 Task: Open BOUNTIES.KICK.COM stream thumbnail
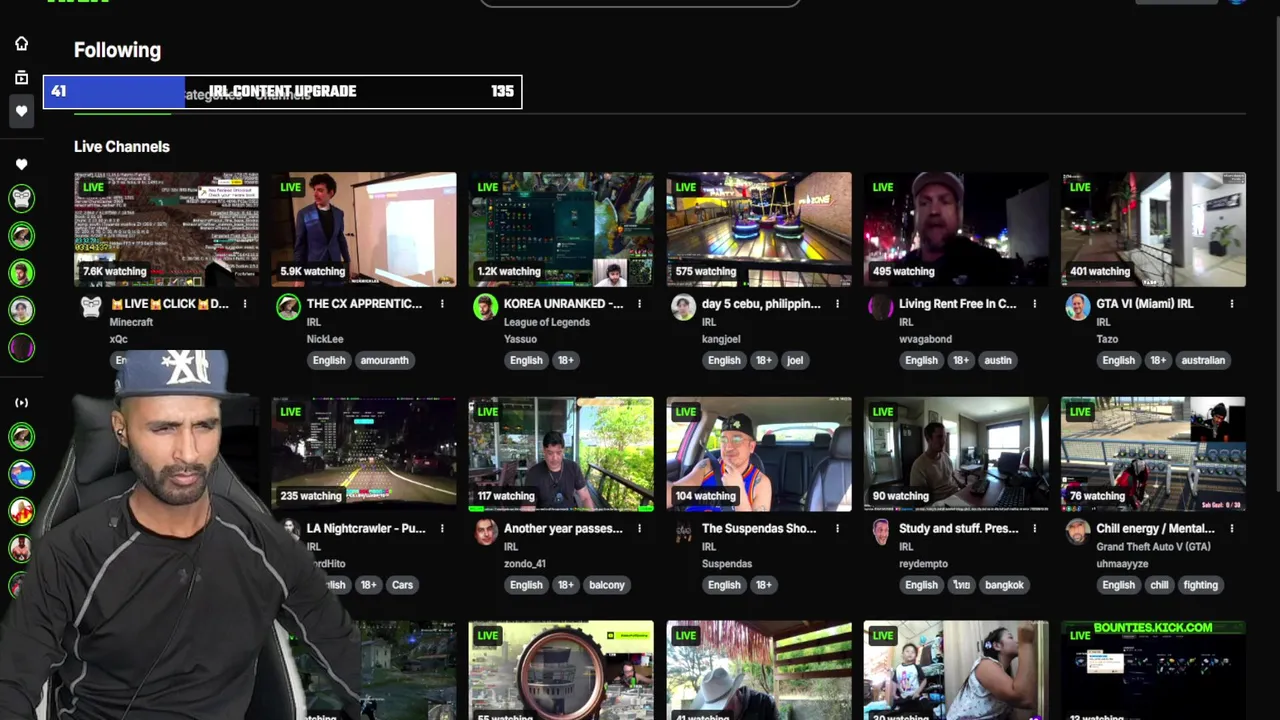click(x=1153, y=670)
